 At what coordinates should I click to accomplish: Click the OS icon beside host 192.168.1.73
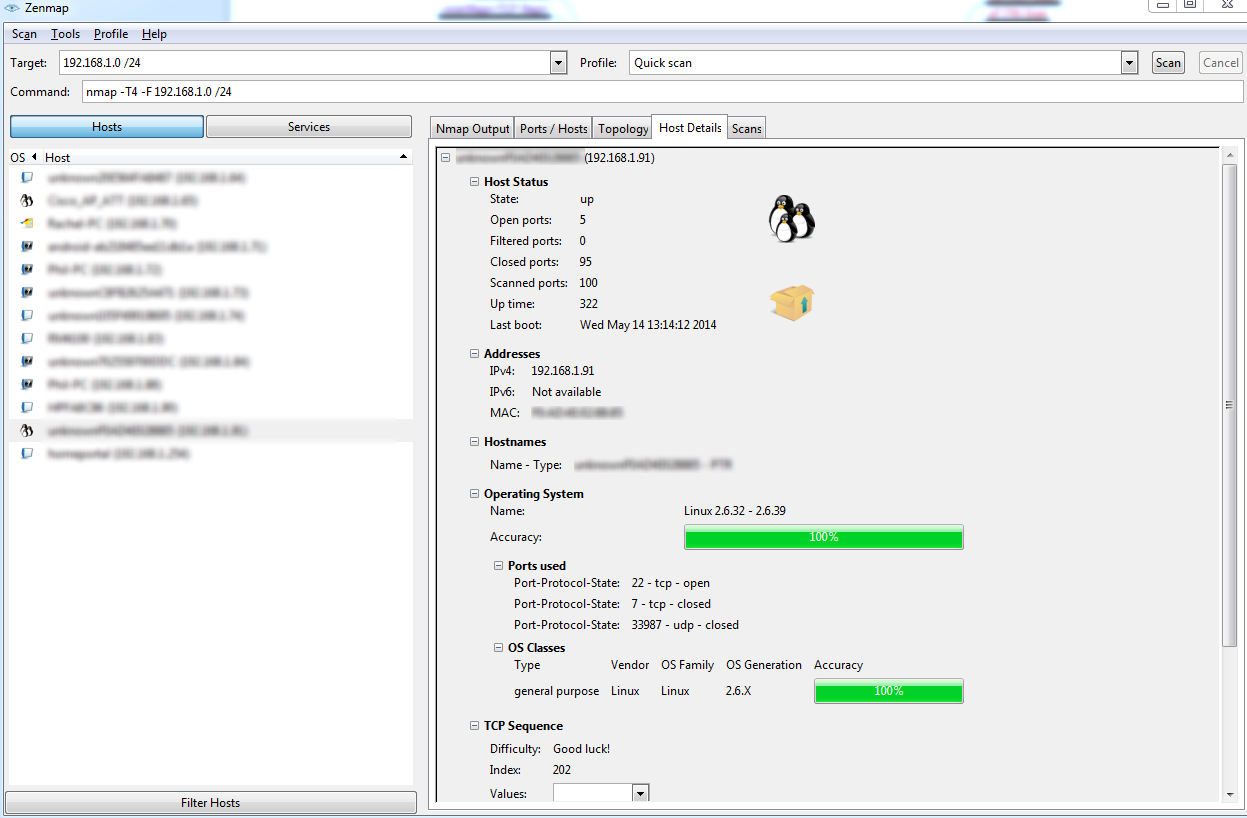pos(27,292)
